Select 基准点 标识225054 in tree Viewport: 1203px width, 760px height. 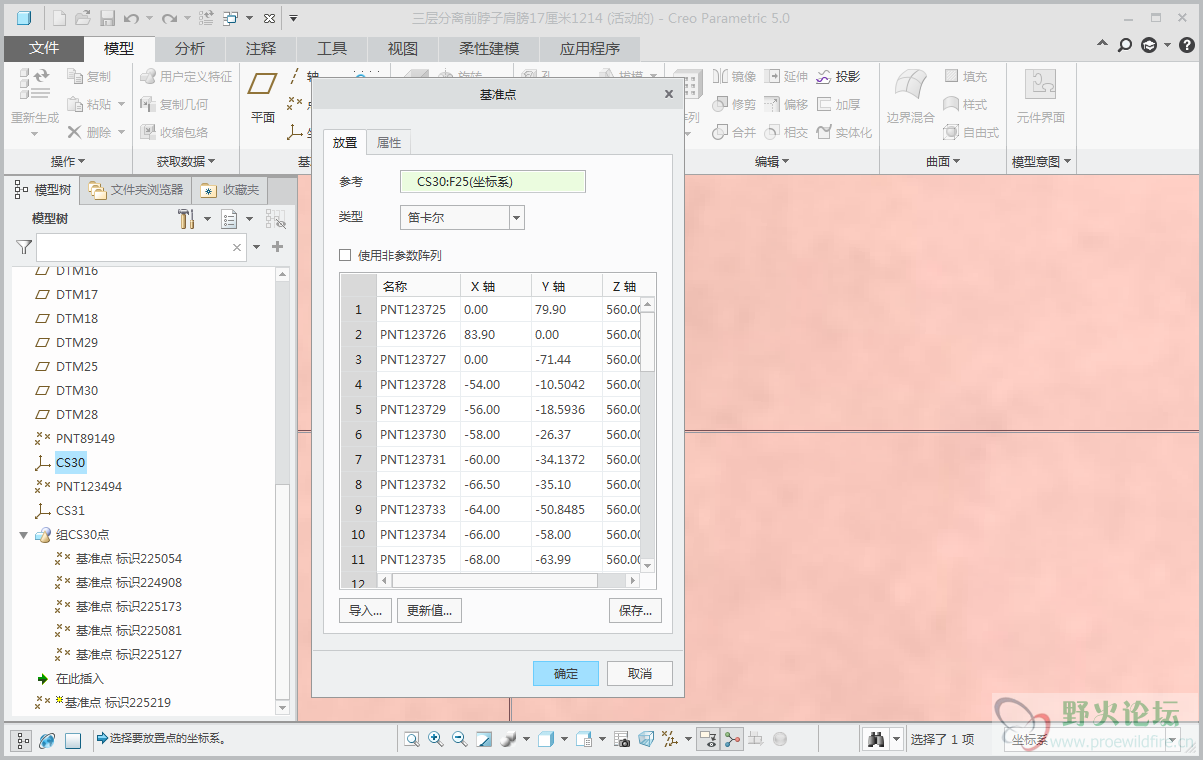(x=129, y=559)
